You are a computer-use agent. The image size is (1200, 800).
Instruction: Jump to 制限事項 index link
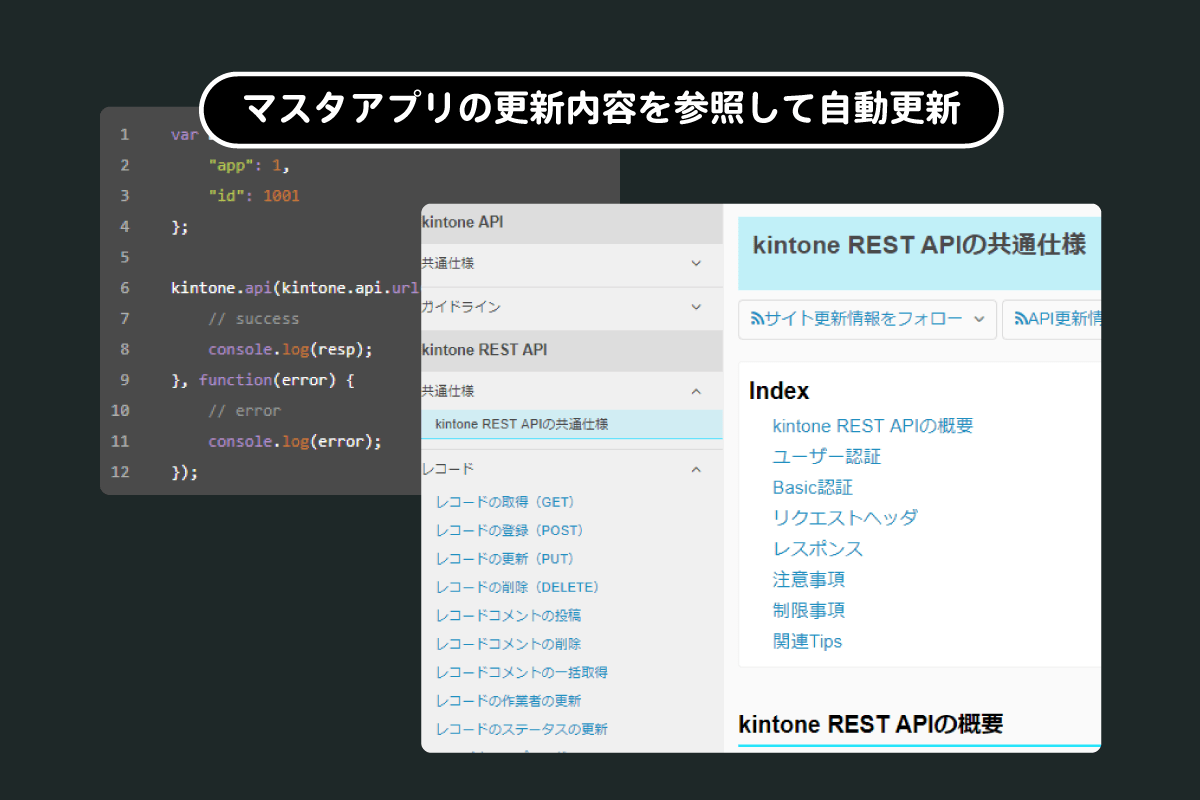click(809, 610)
